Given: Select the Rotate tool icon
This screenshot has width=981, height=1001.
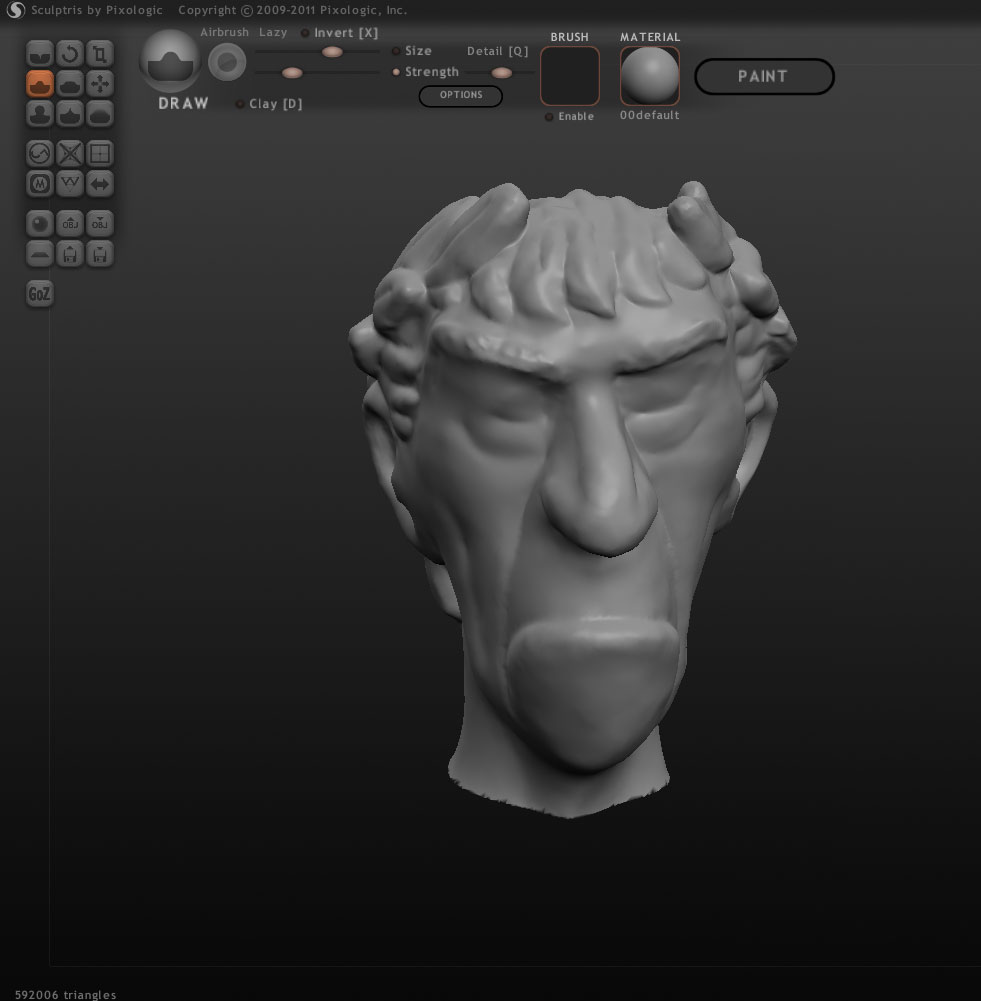Looking at the screenshot, I should [70, 54].
